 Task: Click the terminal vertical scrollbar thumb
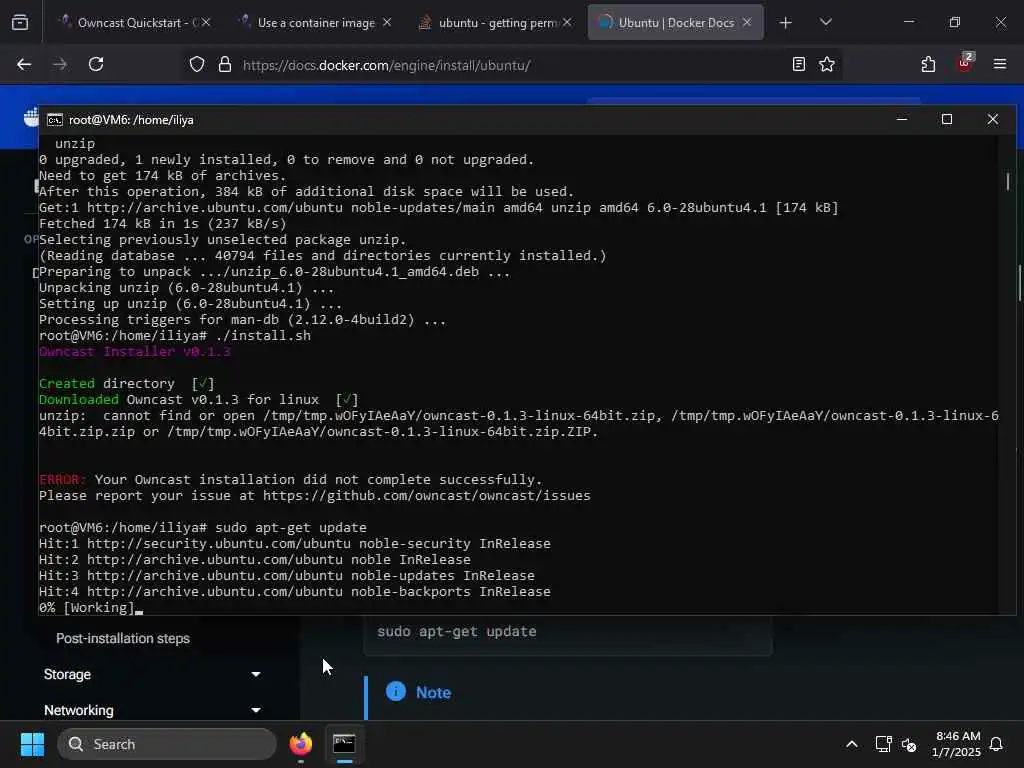1008,181
